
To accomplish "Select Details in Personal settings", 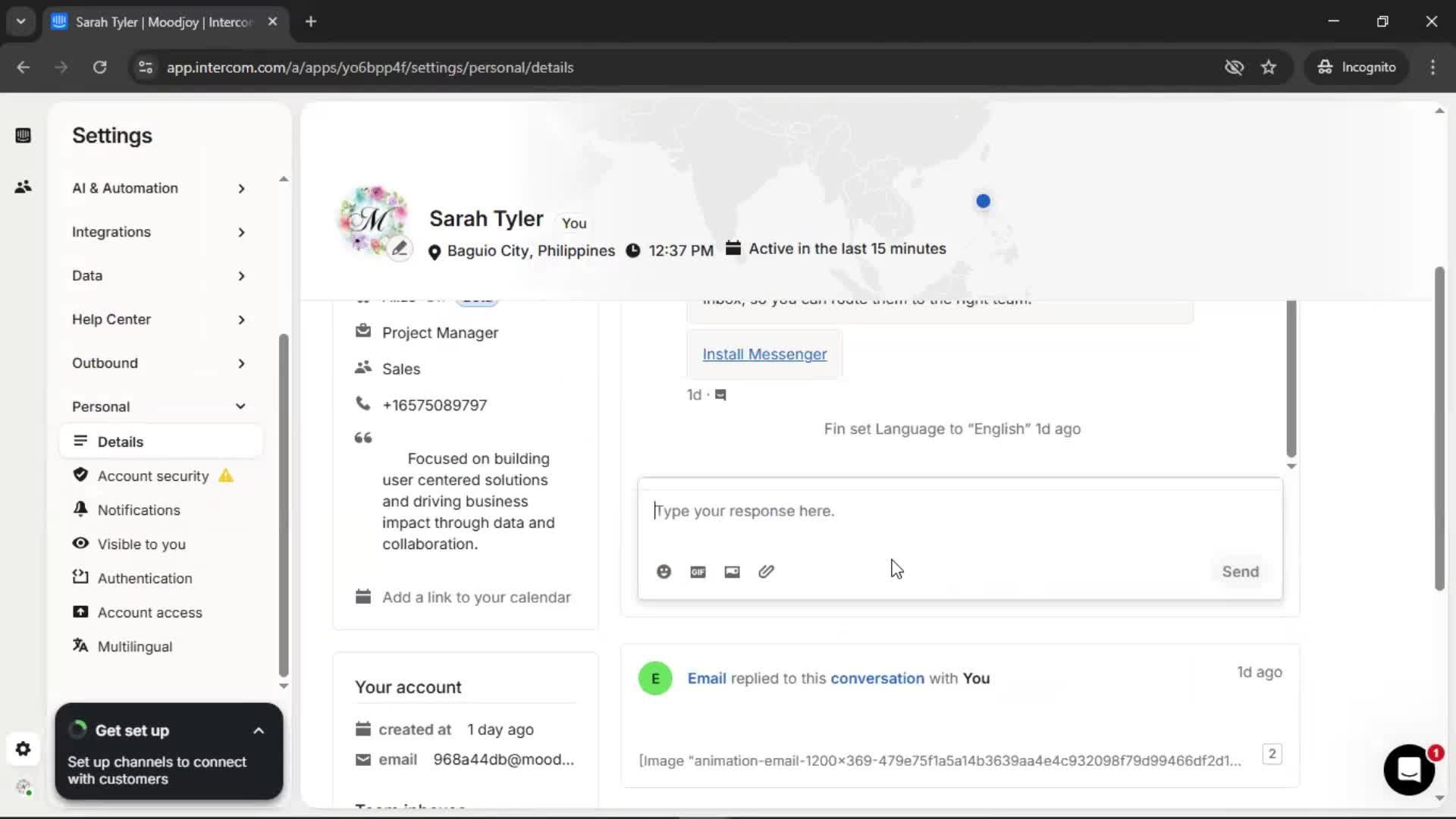I will tap(161, 441).
